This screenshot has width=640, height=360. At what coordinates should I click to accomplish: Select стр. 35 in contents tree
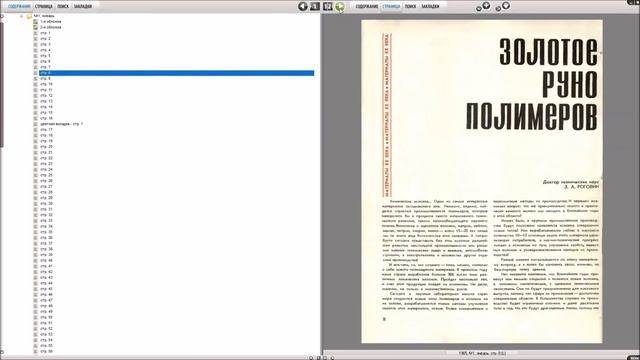[46, 232]
